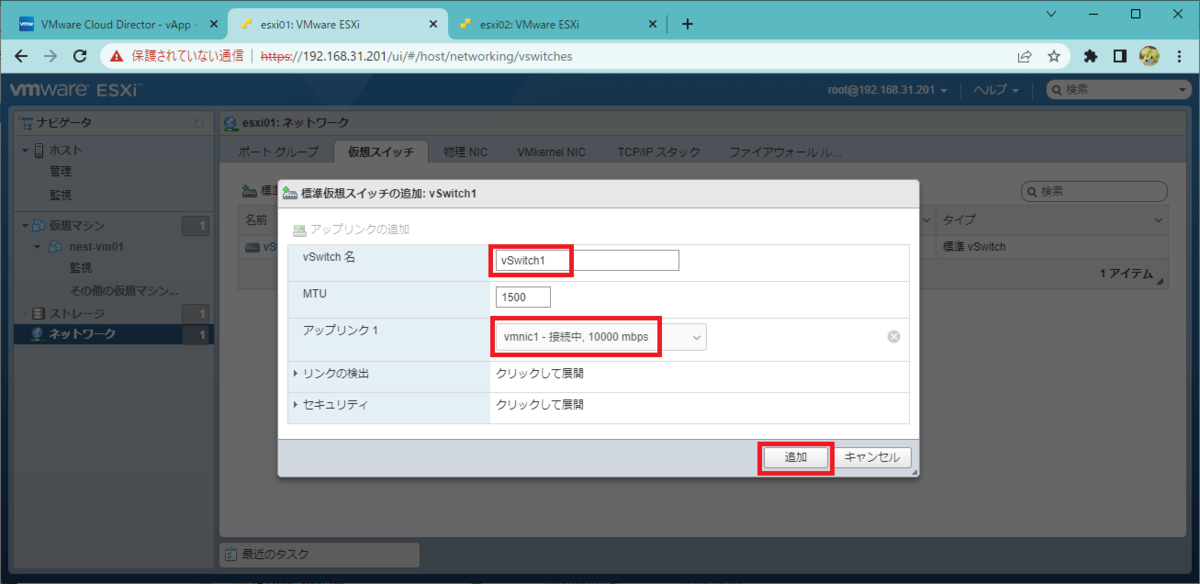Click the vSwitch list search box
Viewport: 1200px width, 584px height.
pos(1094,191)
